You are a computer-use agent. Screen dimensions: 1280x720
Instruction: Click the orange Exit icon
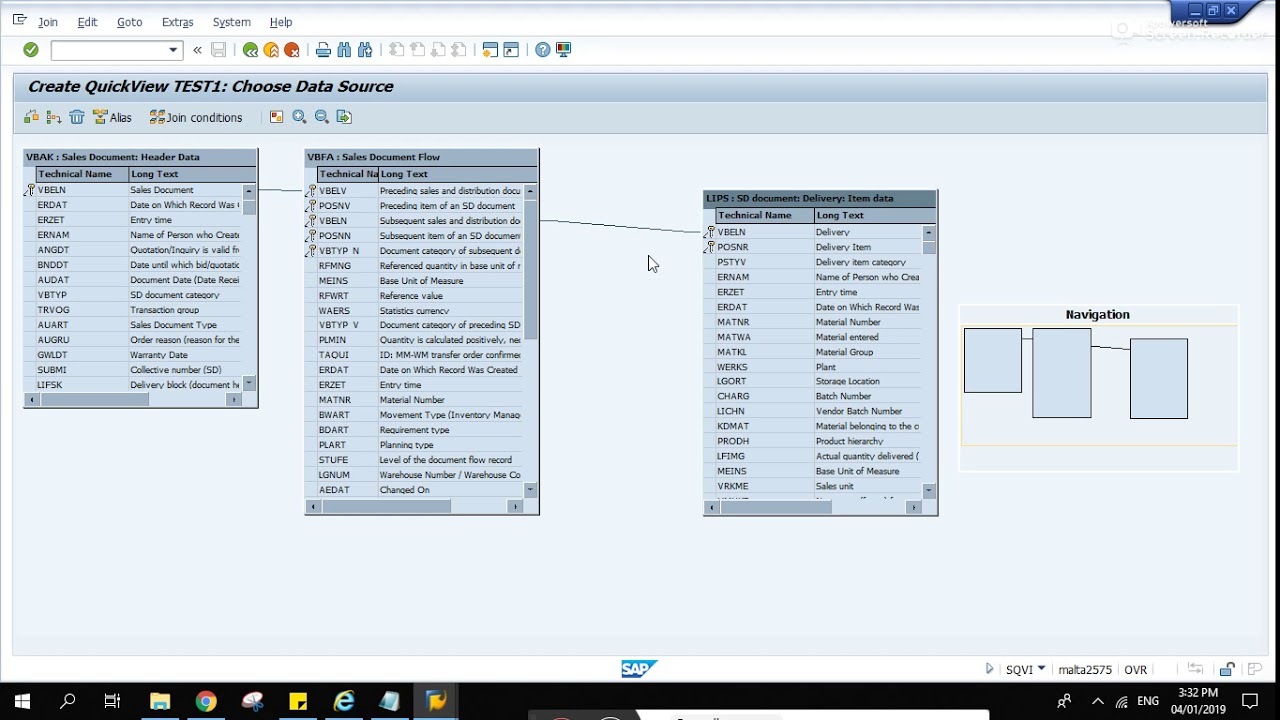(x=271, y=50)
